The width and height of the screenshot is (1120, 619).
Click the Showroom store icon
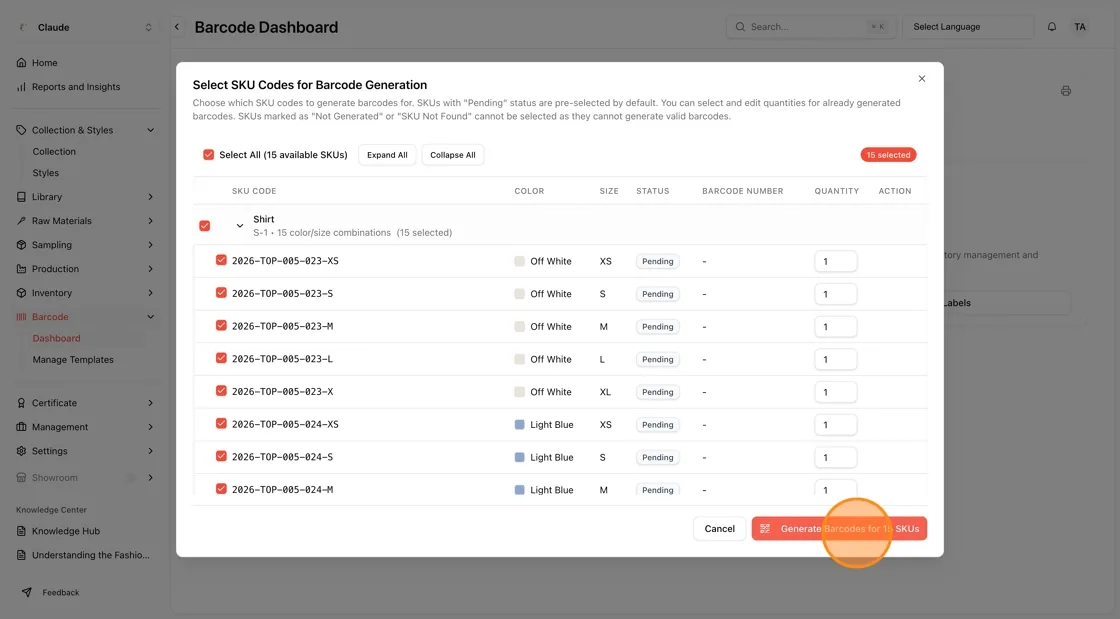coord(21,478)
